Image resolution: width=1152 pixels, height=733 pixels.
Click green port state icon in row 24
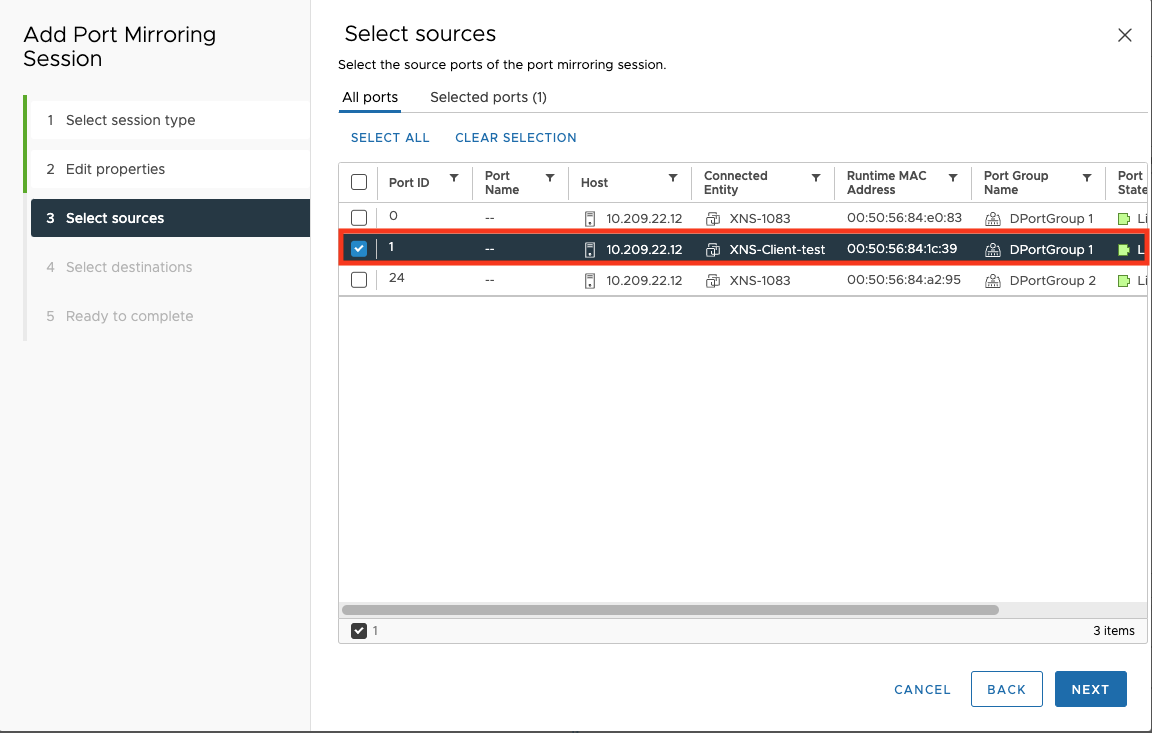(1124, 281)
